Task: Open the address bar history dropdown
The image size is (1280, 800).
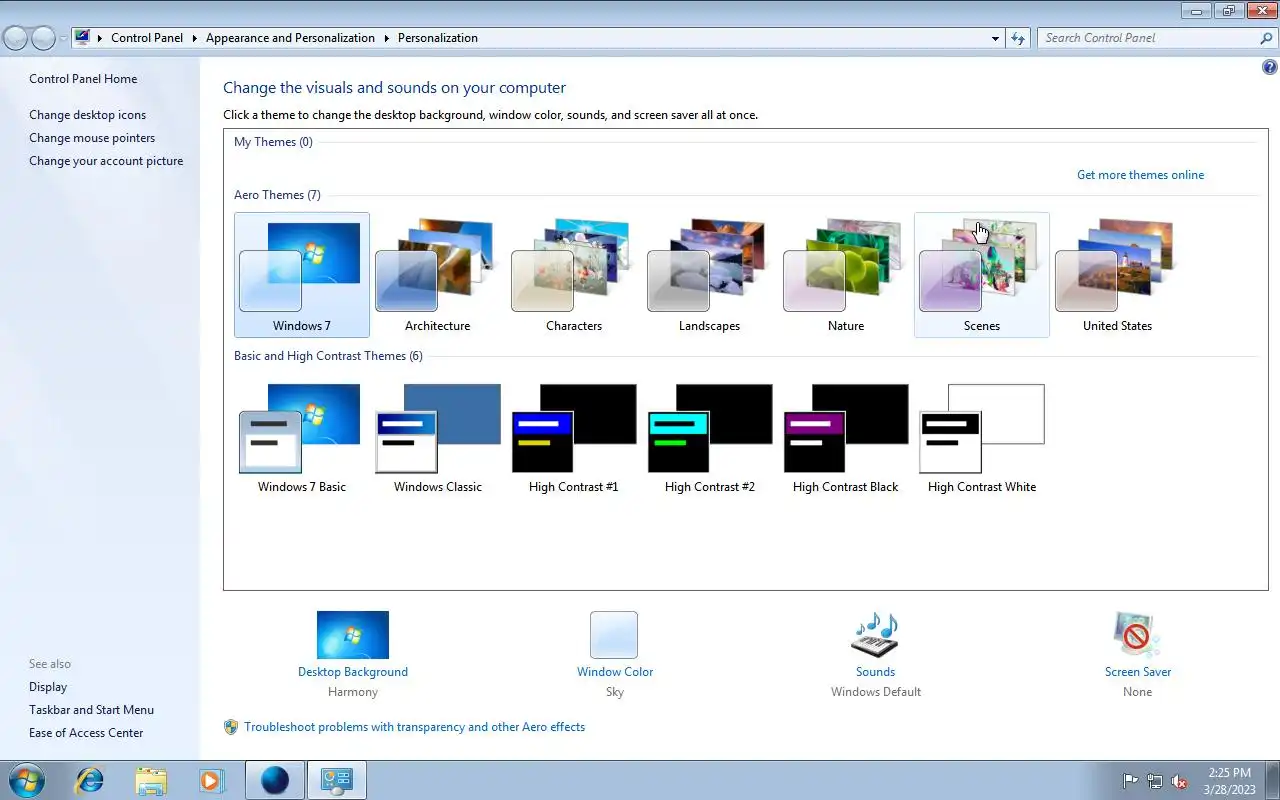Action: [995, 38]
